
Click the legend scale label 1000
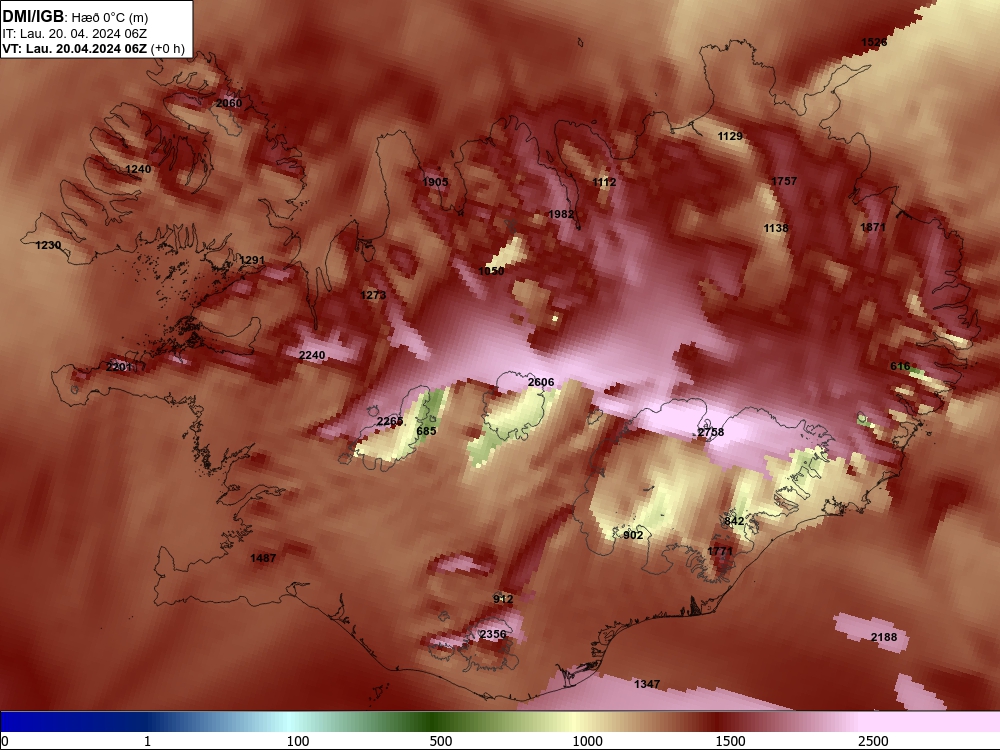(587, 741)
